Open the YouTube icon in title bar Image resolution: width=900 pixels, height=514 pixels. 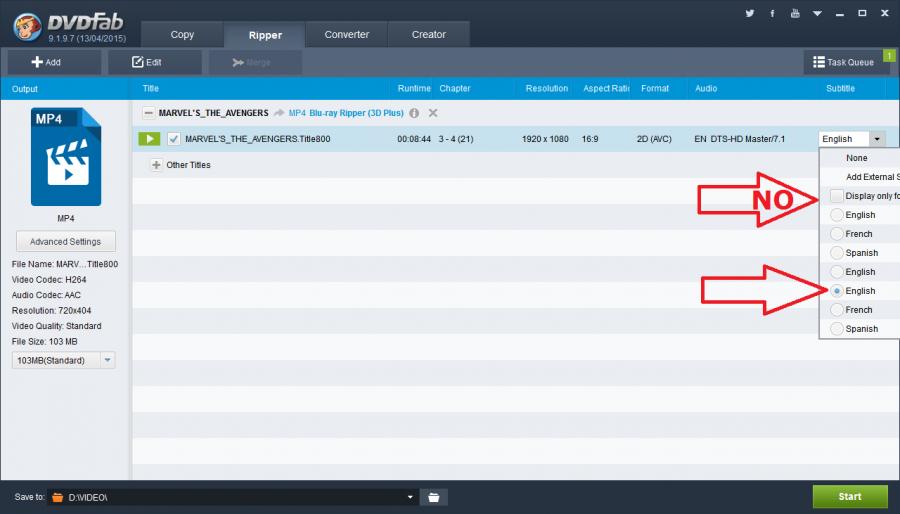(794, 14)
